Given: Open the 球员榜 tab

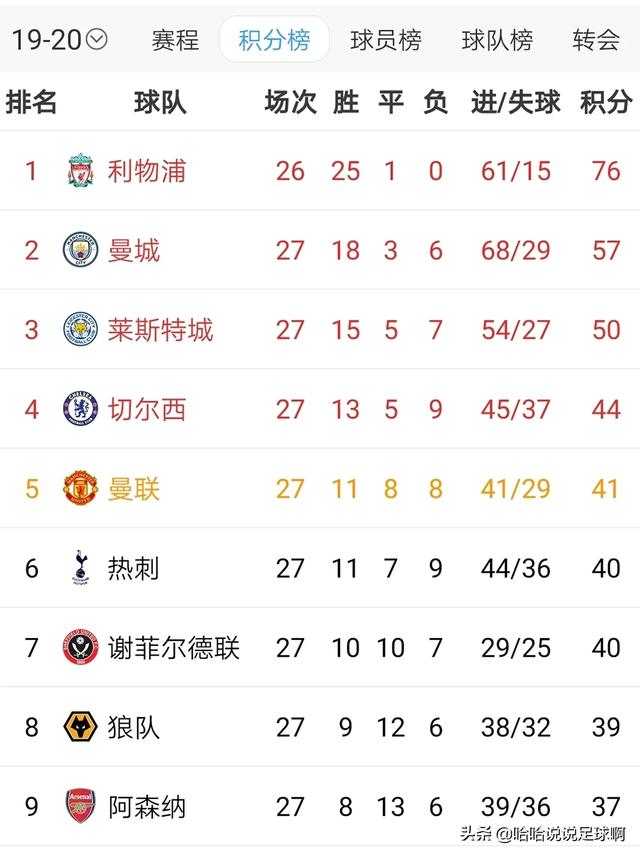Looking at the screenshot, I should click(386, 41).
